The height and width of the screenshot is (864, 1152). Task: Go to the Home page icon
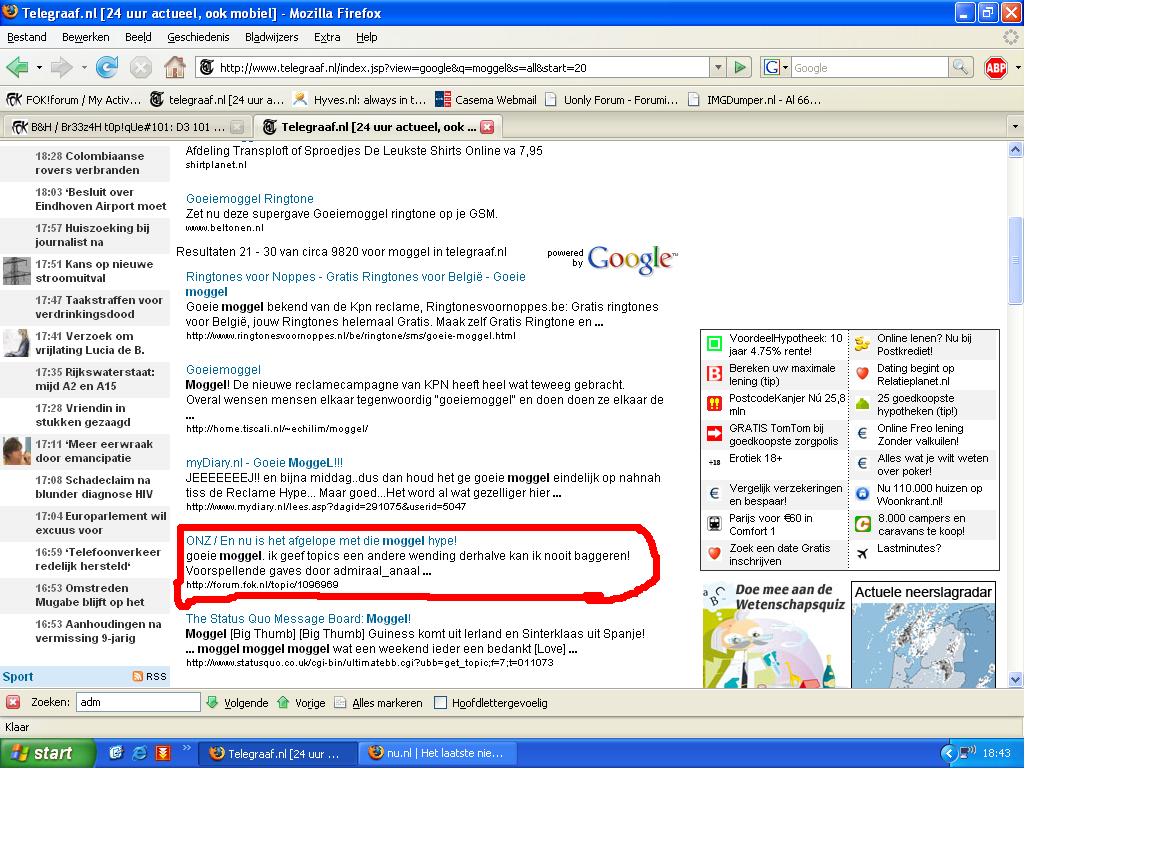pos(175,68)
